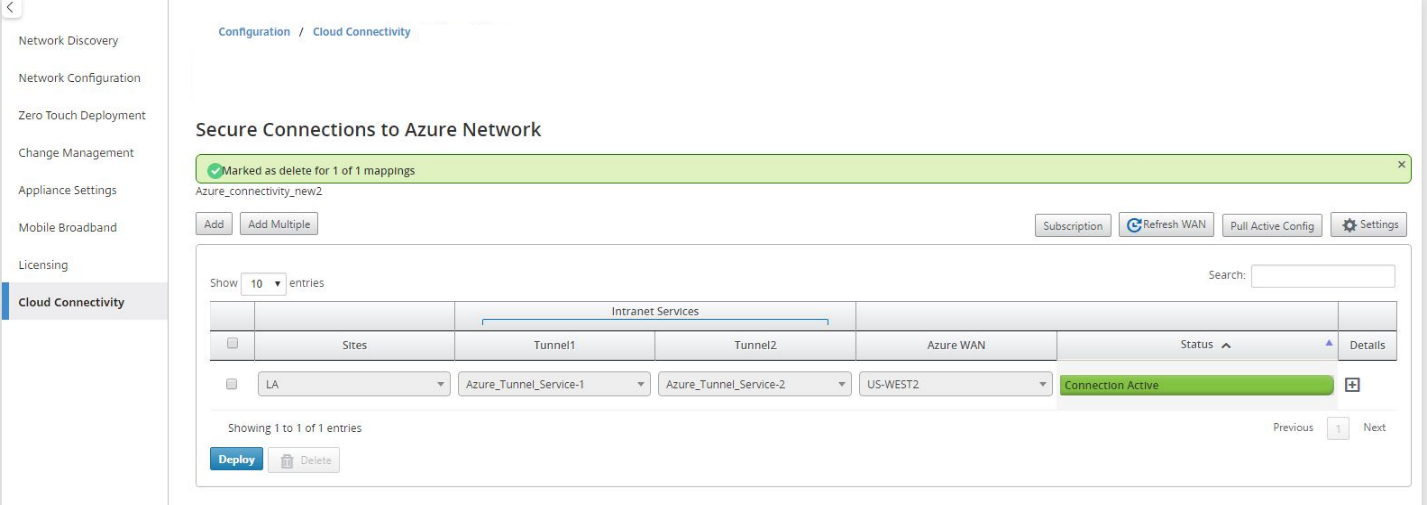1427x505 pixels.
Task: Open Network Discovery in the sidebar
Action: coord(68,41)
